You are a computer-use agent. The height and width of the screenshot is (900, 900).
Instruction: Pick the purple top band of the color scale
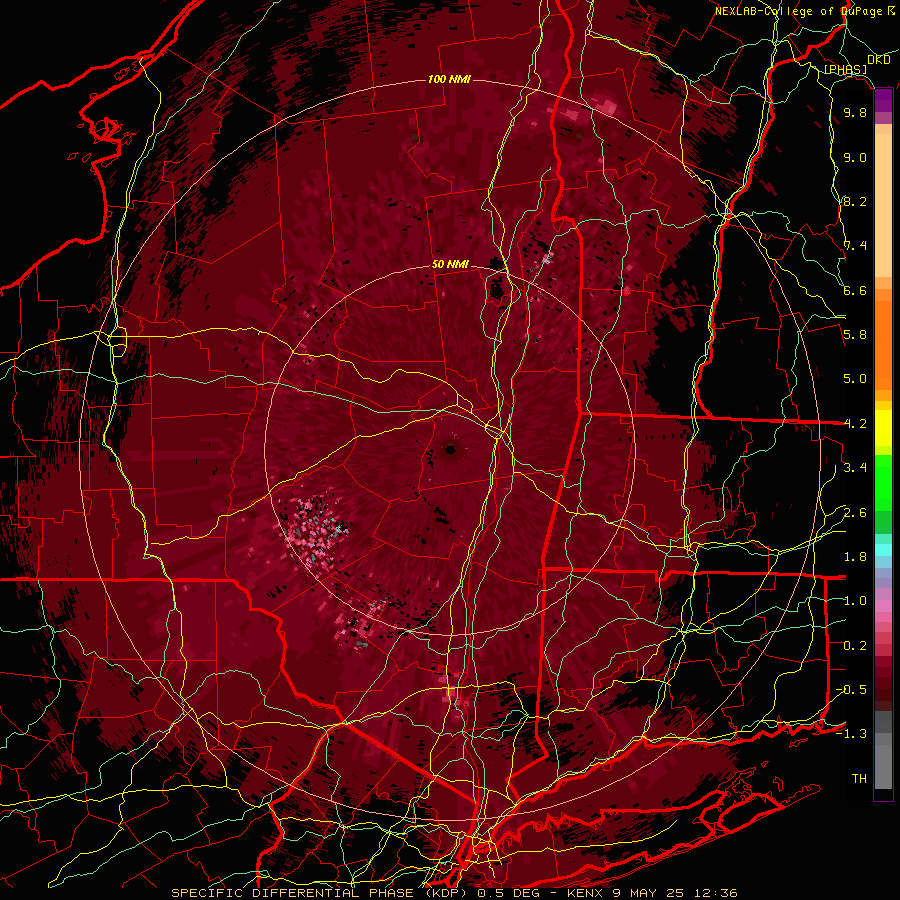pos(883,100)
